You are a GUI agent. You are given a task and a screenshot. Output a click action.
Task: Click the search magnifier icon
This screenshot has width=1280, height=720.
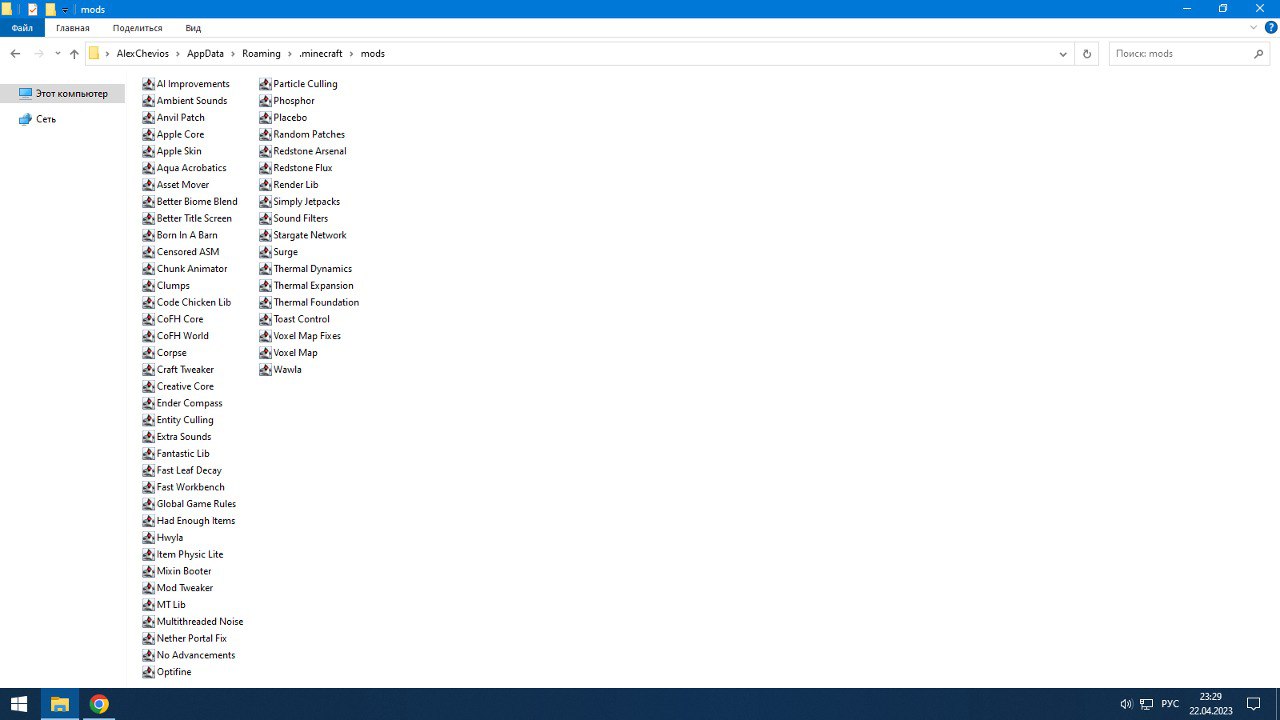pos(1259,54)
